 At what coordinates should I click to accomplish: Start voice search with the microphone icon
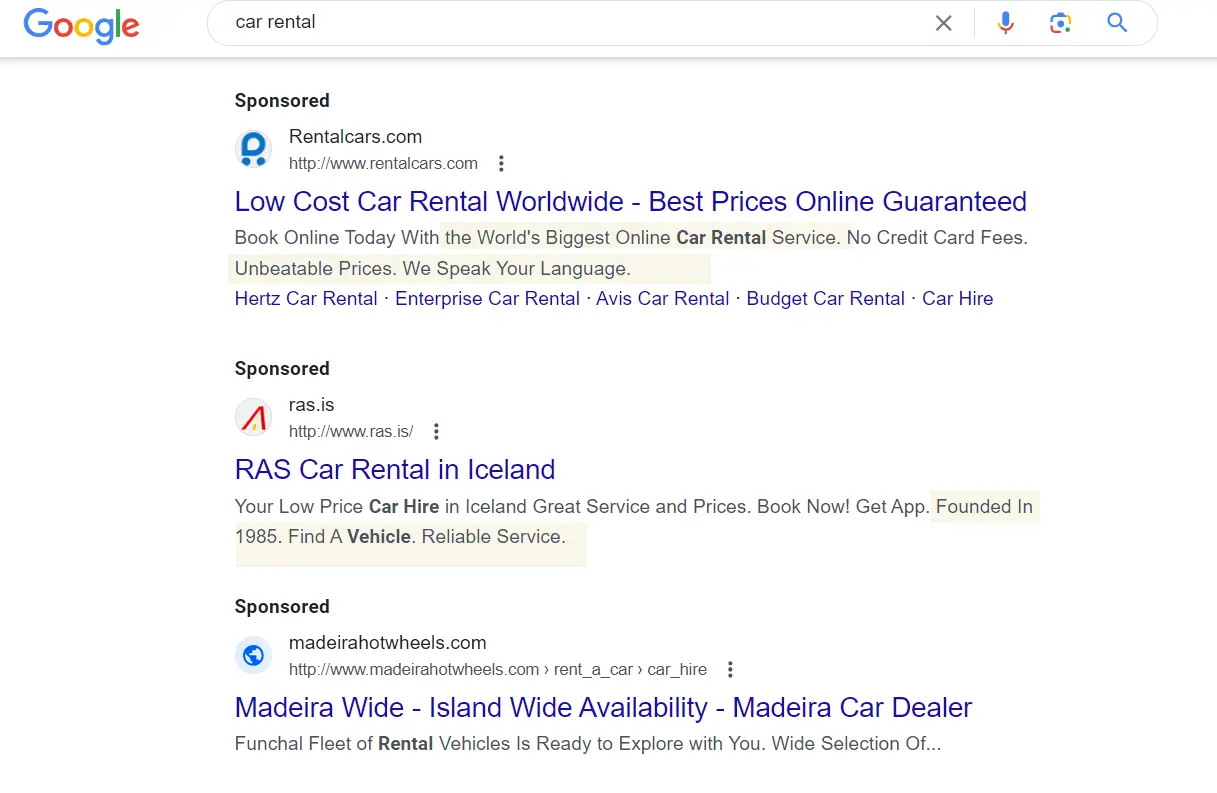click(x=1006, y=23)
